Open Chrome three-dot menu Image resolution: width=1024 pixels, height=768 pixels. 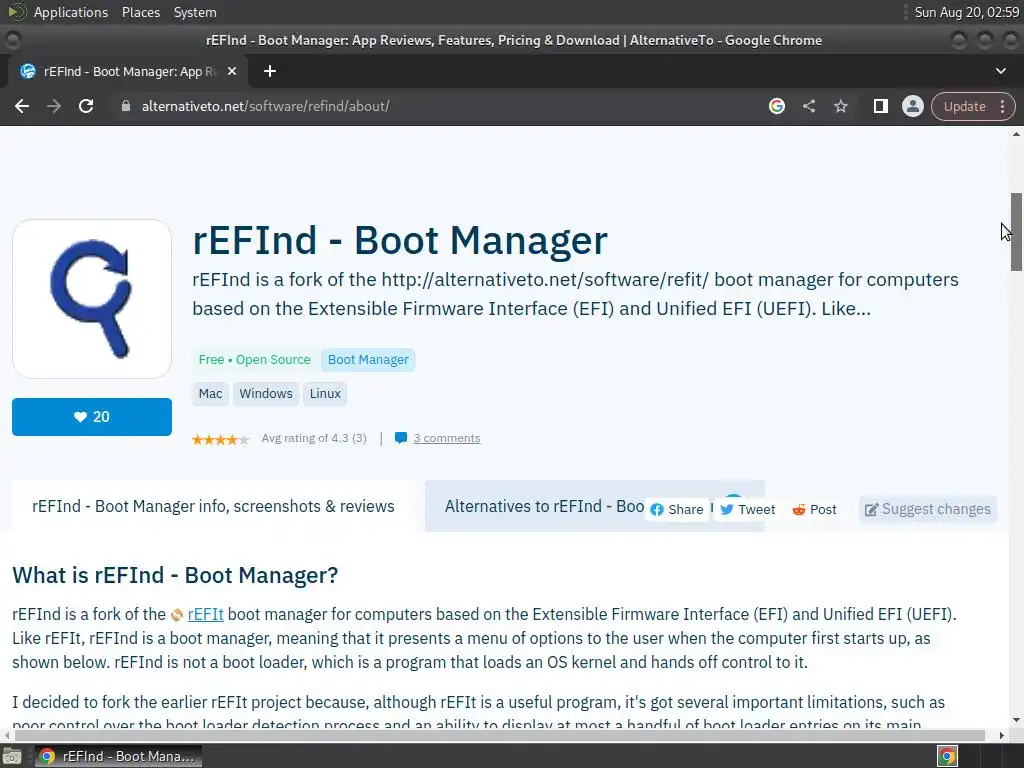[1002, 106]
